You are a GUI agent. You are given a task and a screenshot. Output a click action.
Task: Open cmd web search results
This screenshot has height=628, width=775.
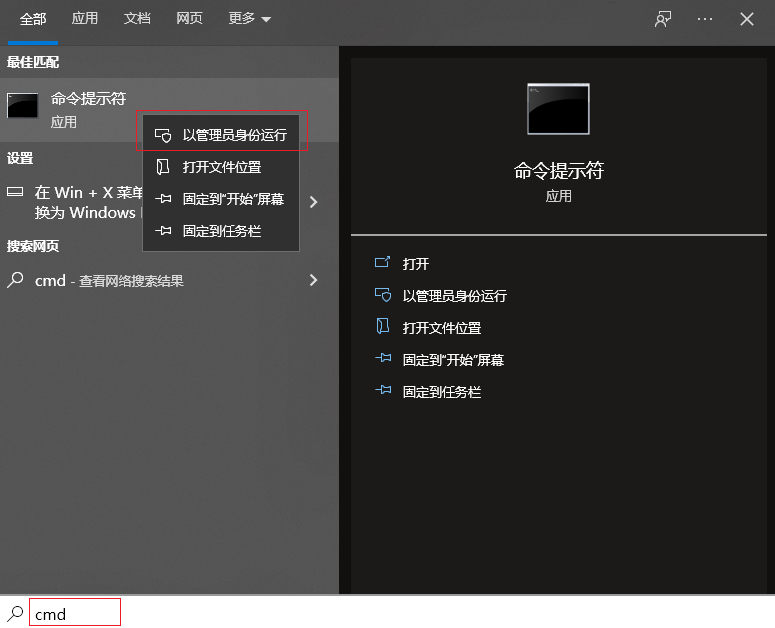click(x=109, y=281)
